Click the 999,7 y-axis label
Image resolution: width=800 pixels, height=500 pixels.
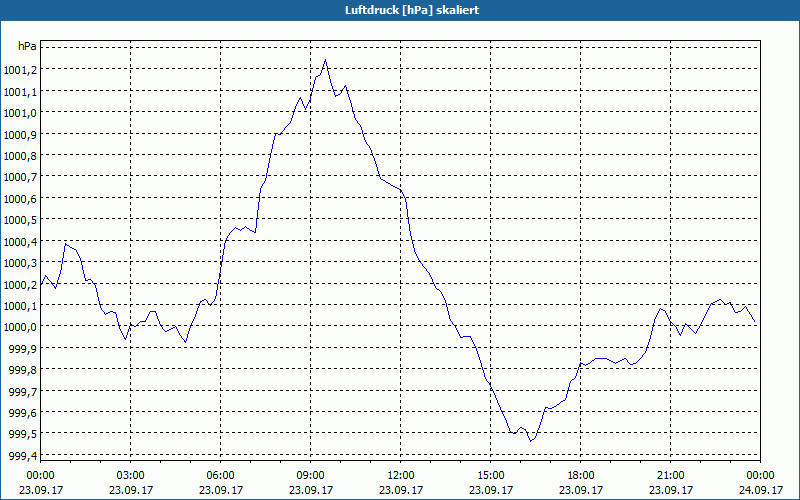coord(23,392)
